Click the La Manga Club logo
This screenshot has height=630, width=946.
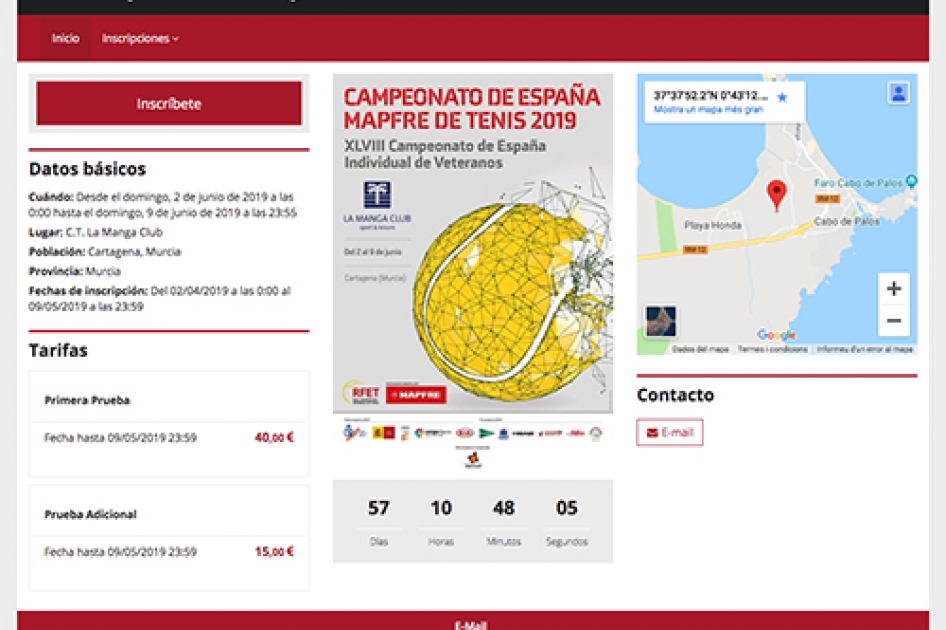click(377, 206)
